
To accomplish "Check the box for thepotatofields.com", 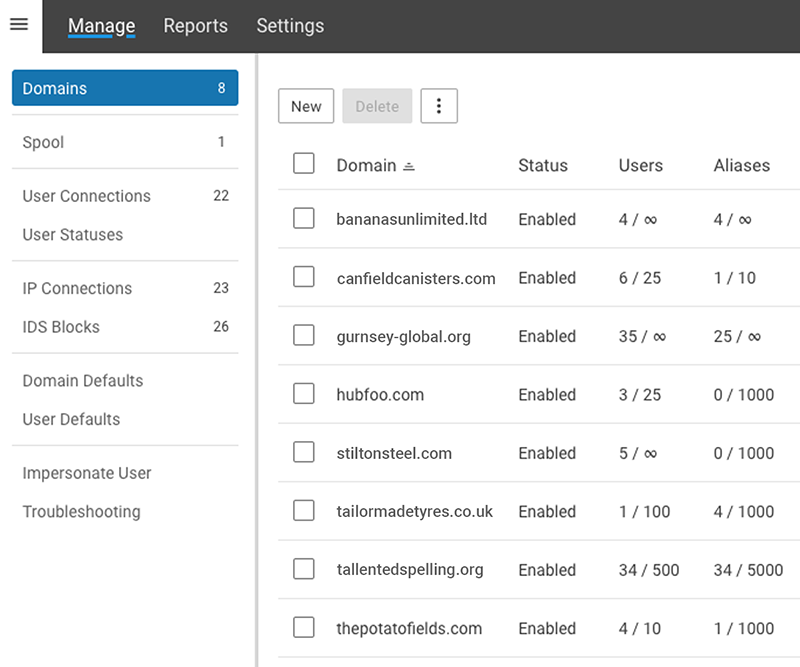I will [x=304, y=627].
